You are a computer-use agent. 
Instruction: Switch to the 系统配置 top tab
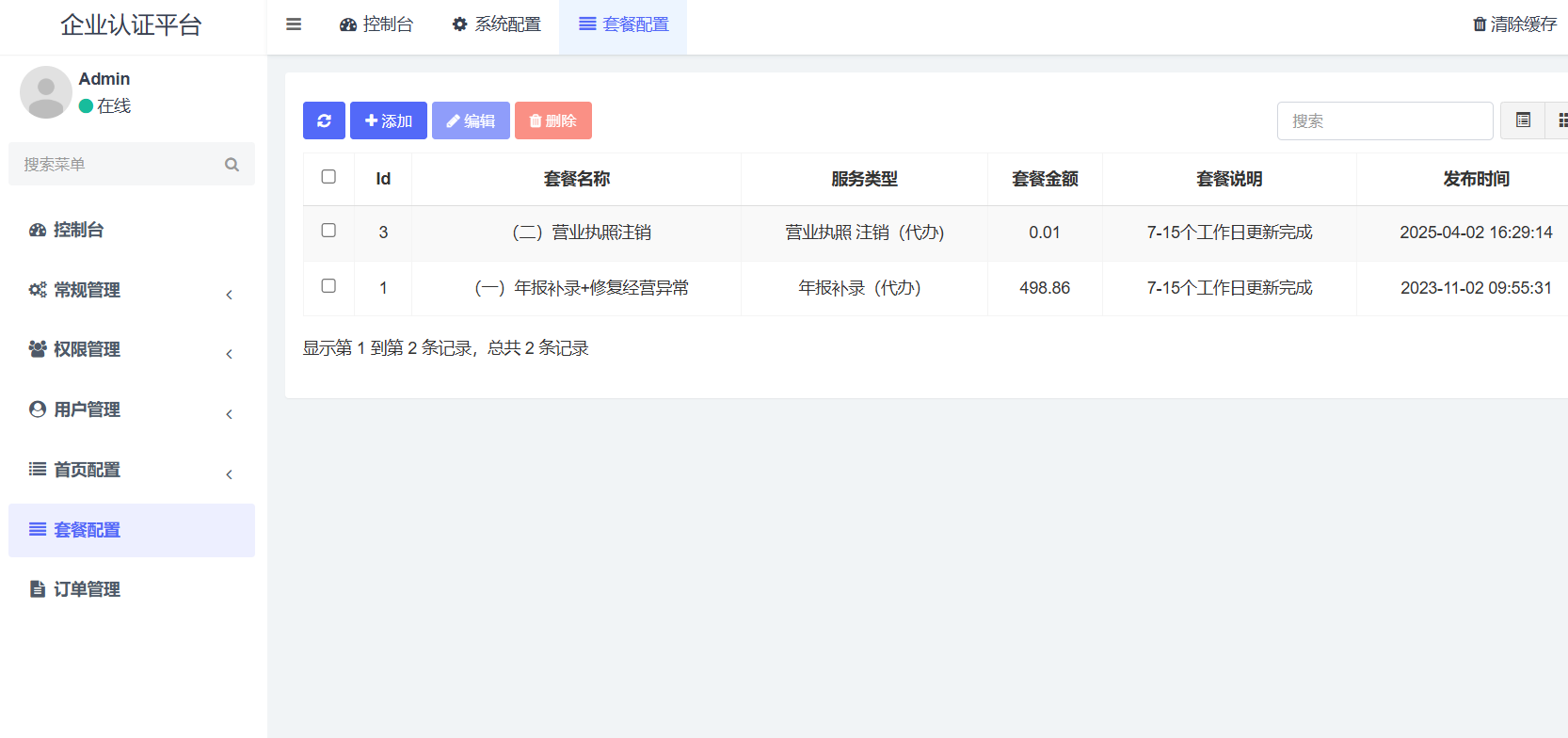tap(497, 24)
